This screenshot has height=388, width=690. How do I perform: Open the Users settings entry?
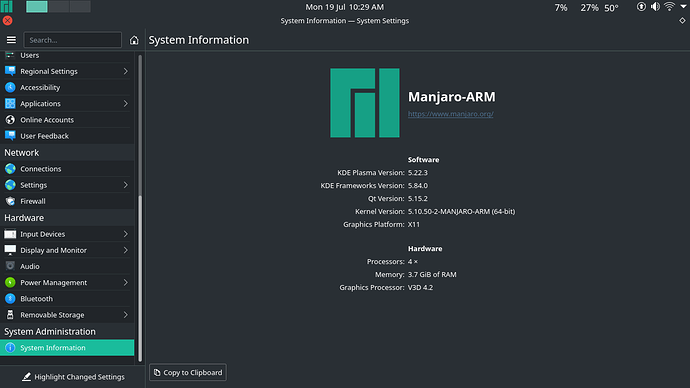tap(67, 56)
